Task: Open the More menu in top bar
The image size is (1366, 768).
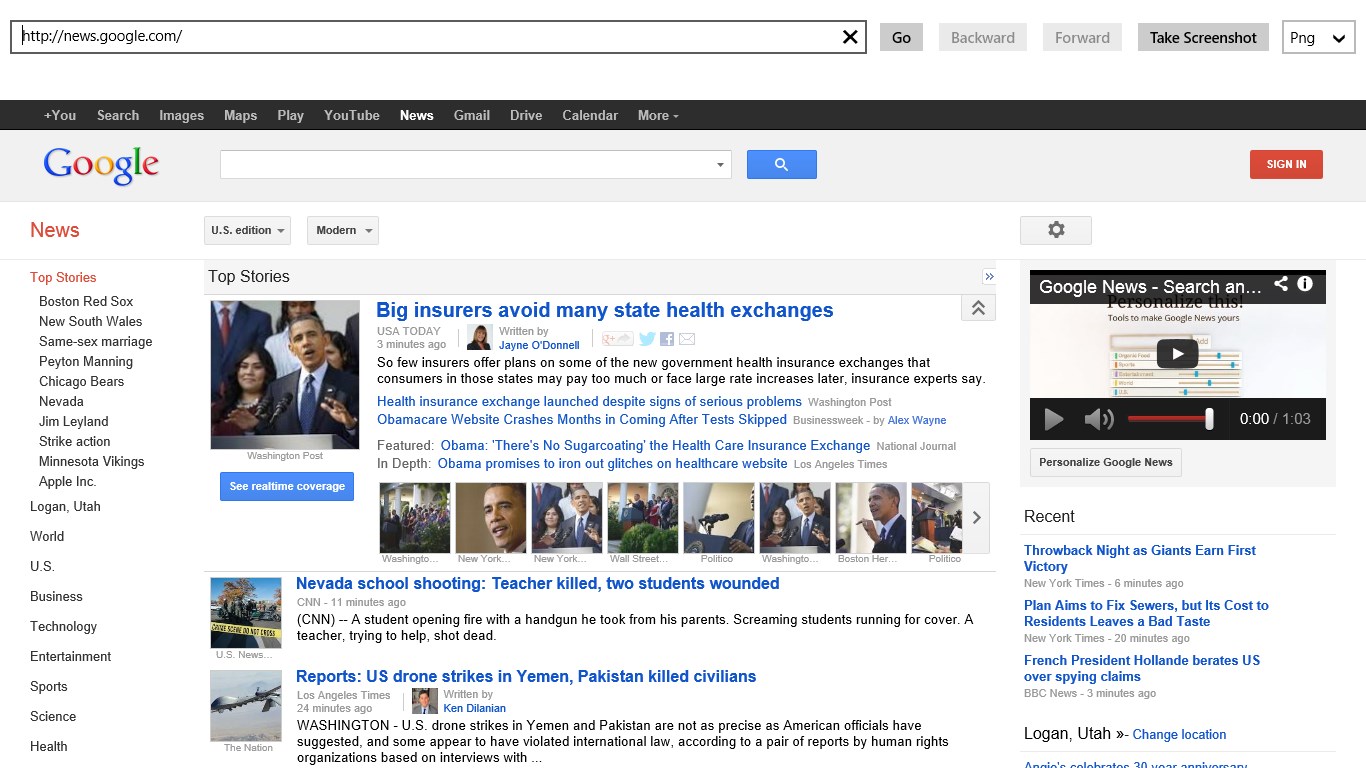Action: point(658,115)
